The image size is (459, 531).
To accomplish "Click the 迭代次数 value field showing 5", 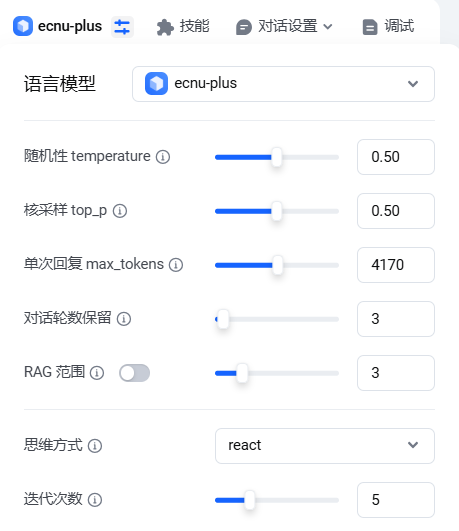I will click(396, 500).
